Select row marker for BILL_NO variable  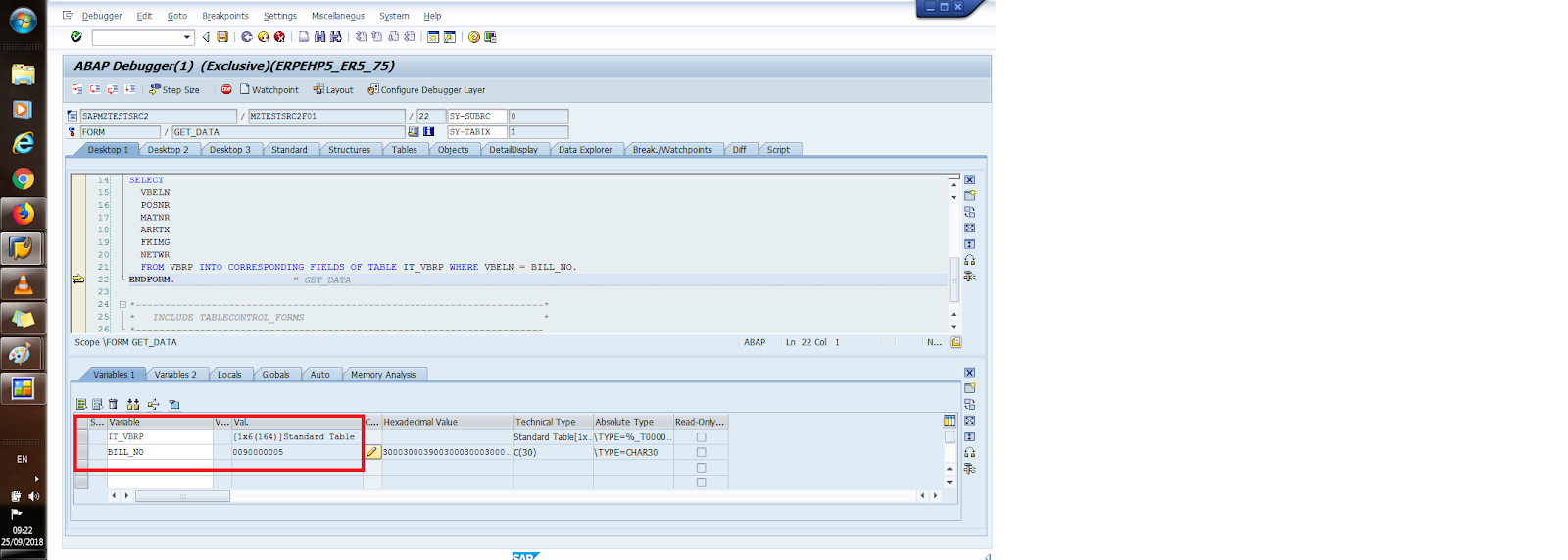click(x=81, y=452)
